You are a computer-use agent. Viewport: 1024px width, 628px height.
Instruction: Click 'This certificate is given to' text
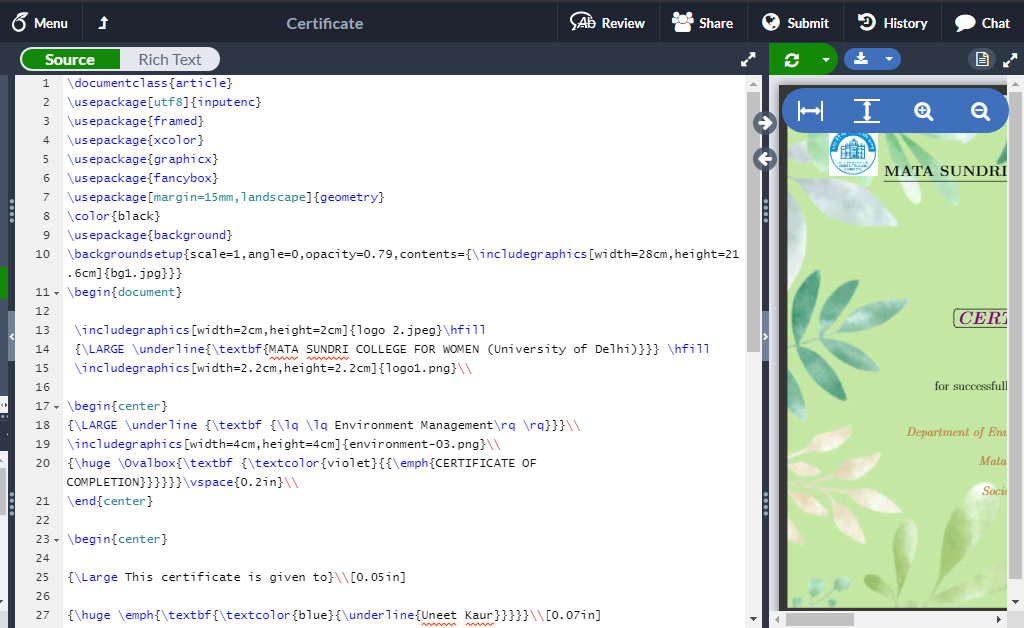click(229, 577)
